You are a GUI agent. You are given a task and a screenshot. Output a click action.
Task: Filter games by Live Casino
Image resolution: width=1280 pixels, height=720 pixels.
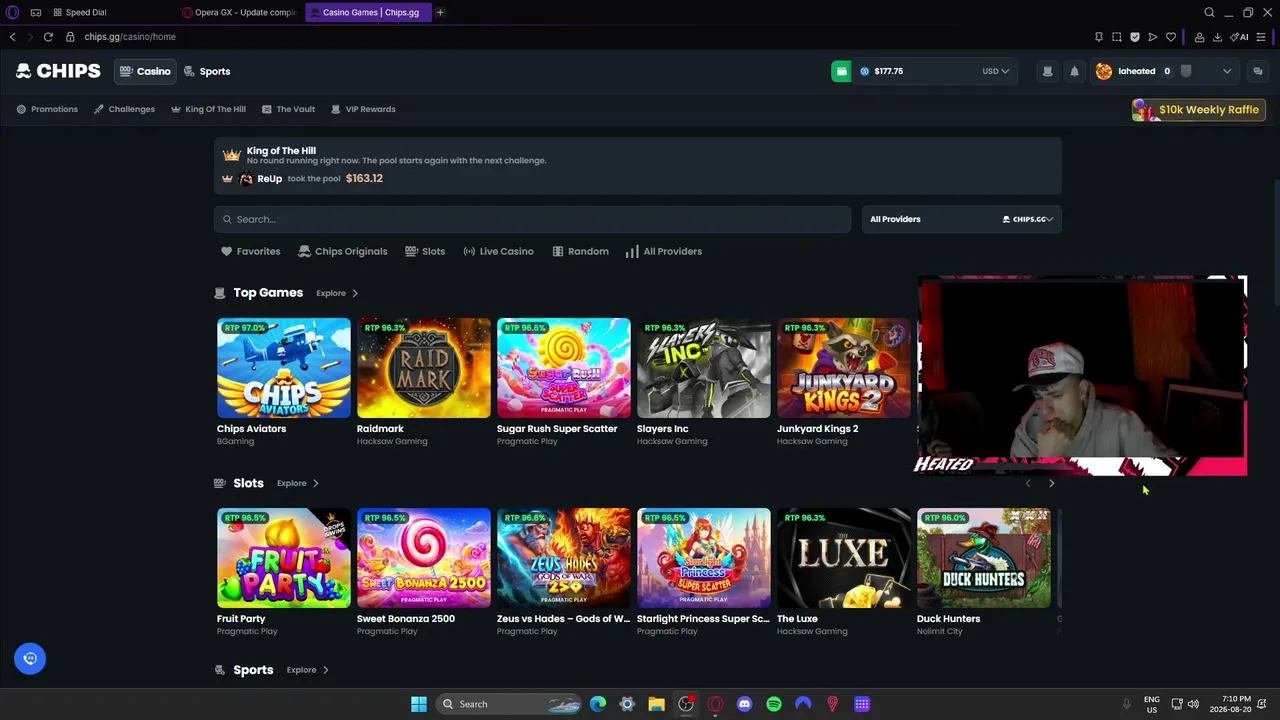point(498,251)
